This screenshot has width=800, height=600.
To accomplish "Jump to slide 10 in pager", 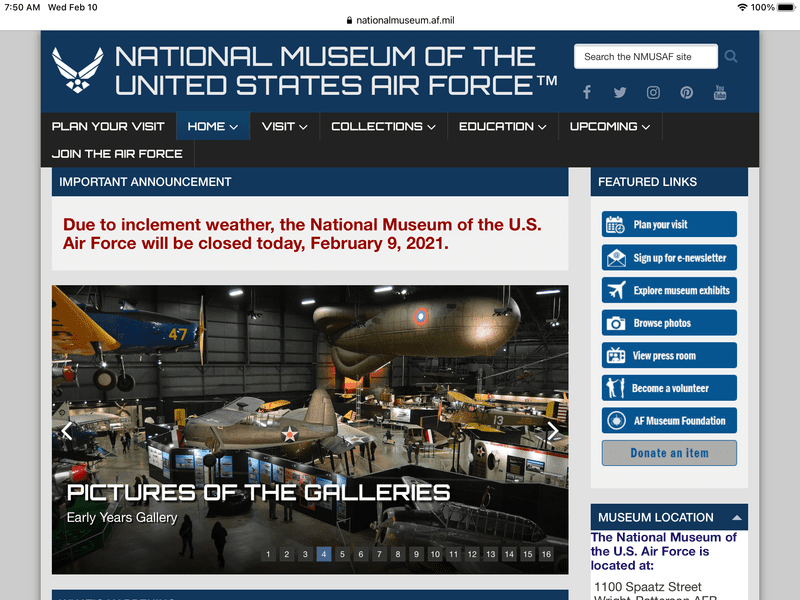I will (x=435, y=554).
